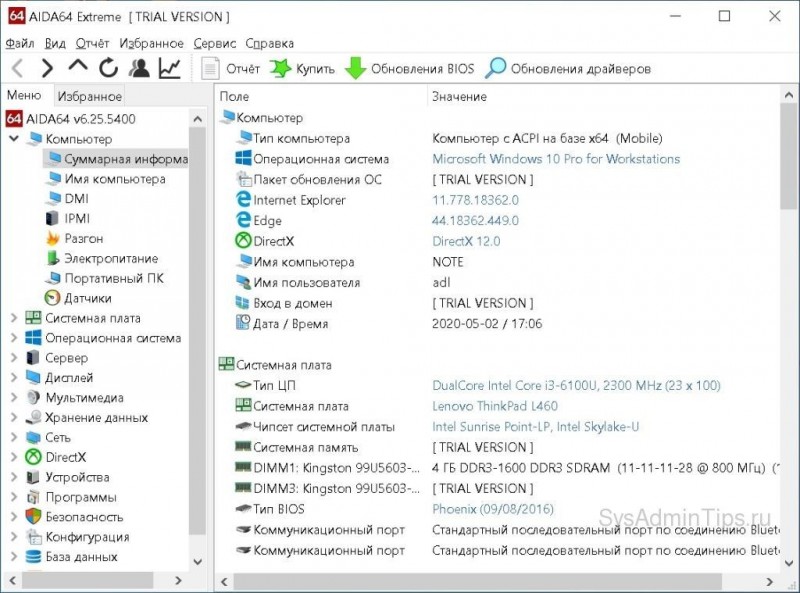800x593 pixels.
Task: Expand the Системная плата tree node
Action: [x=14, y=318]
